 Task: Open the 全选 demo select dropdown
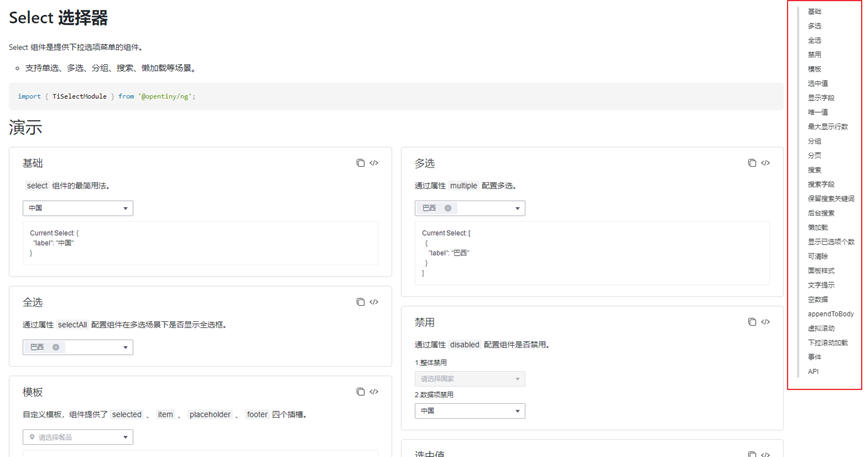78,347
